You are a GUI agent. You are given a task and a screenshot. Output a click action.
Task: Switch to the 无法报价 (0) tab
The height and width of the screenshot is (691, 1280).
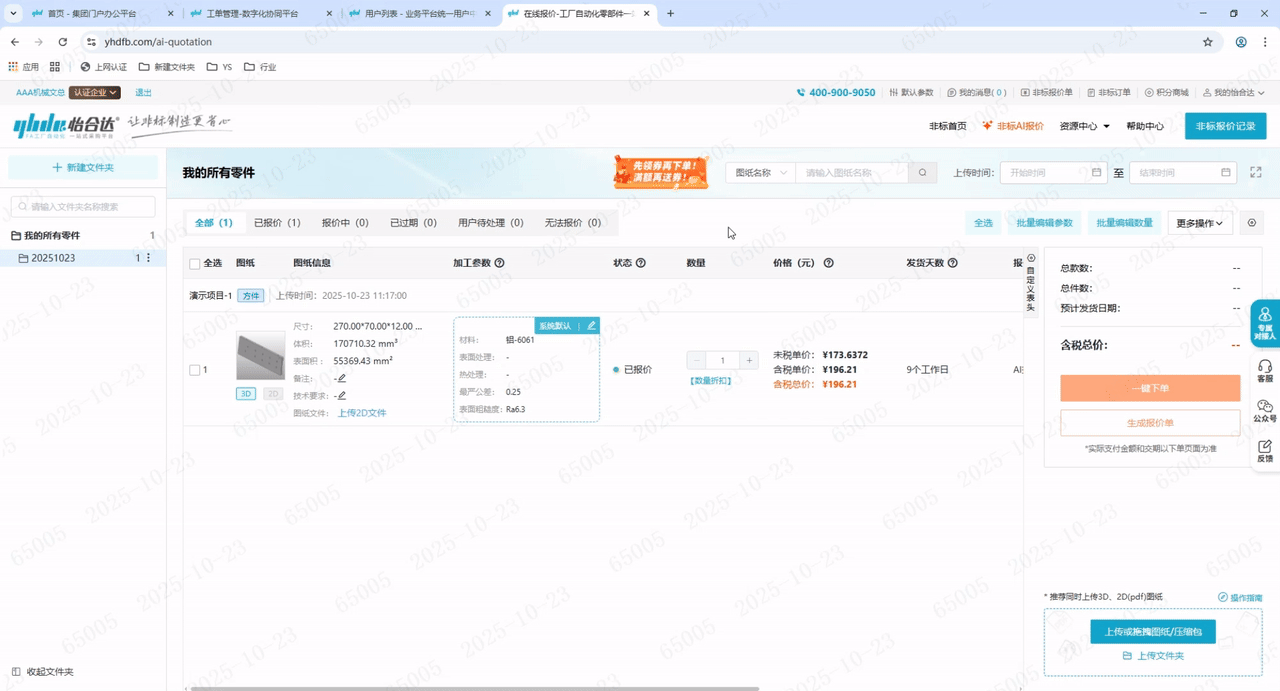(572, 223)
